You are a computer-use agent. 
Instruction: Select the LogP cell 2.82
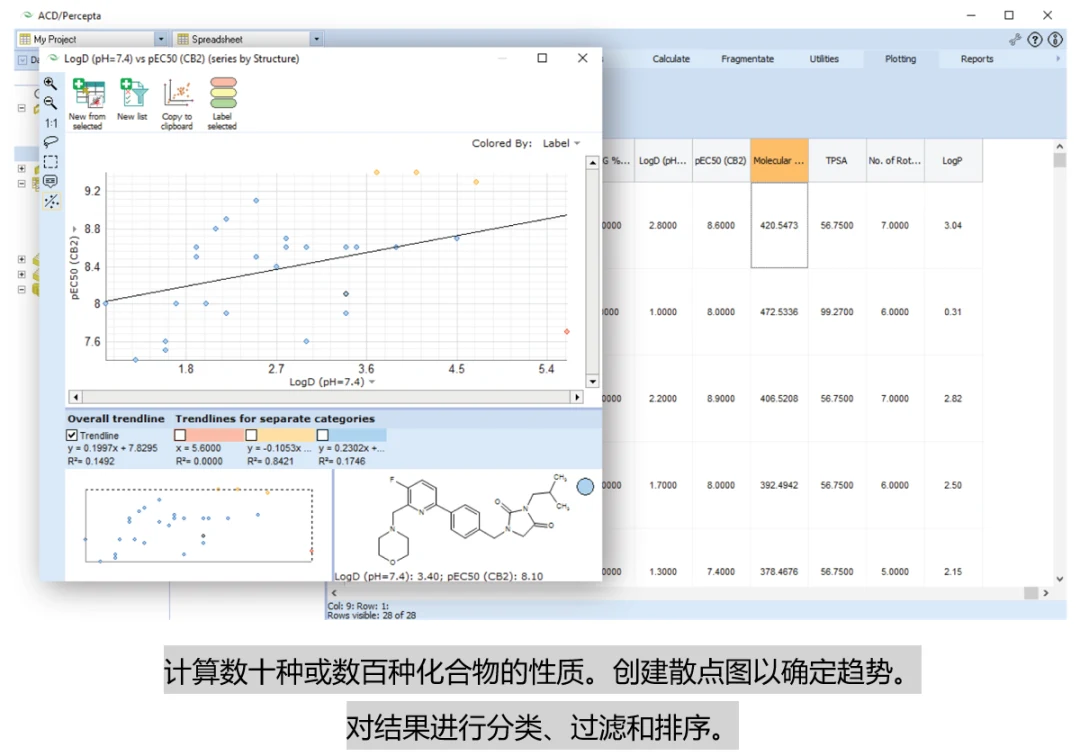coord(953,399)
